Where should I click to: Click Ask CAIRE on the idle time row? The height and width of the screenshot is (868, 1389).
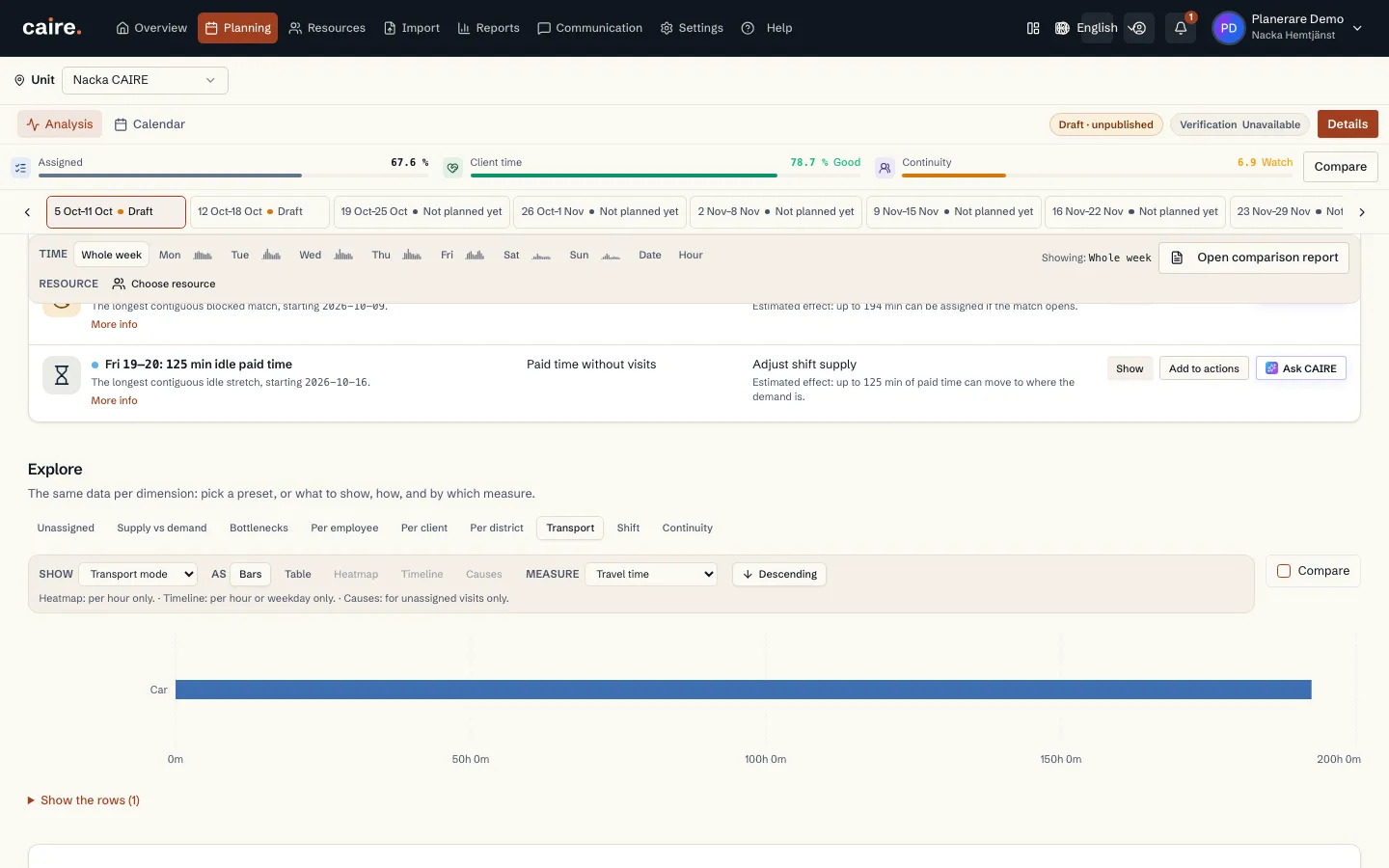[x=1301, y=368]
